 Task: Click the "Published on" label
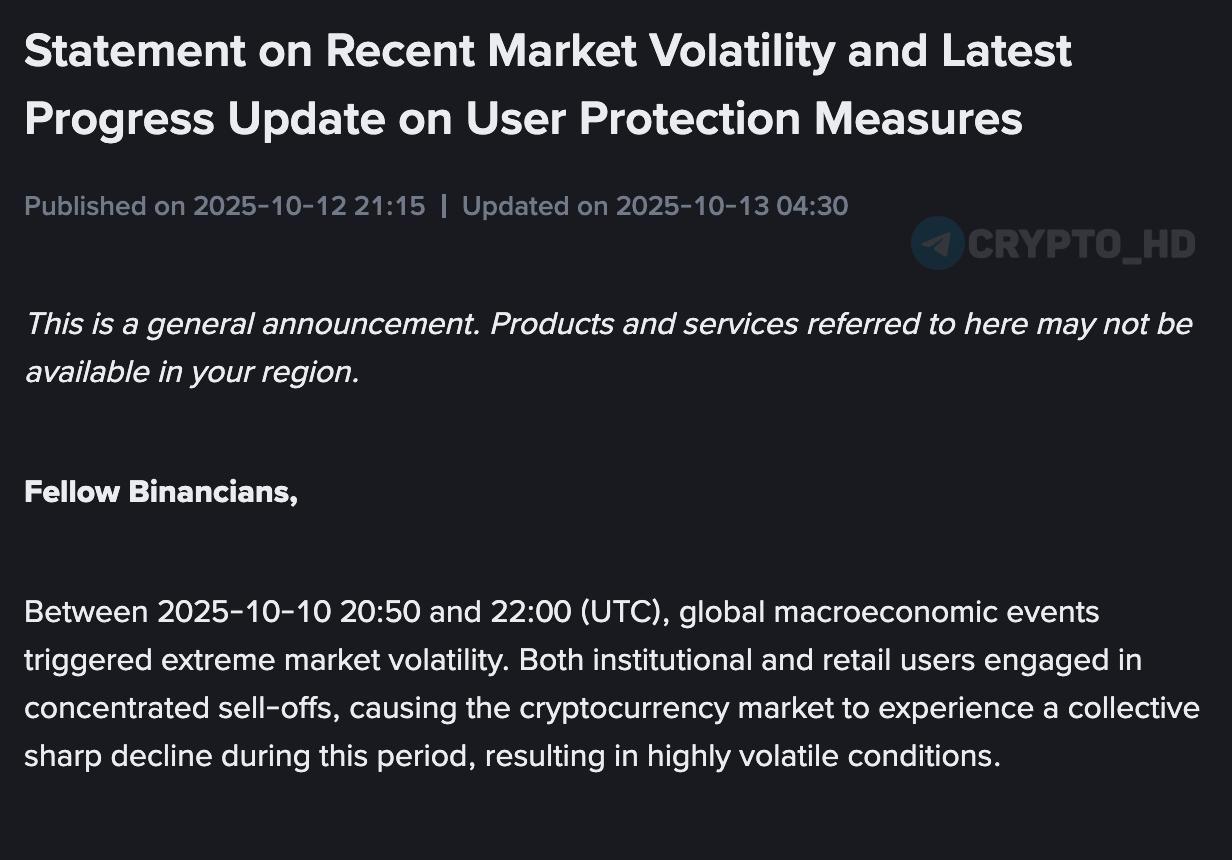104,206
